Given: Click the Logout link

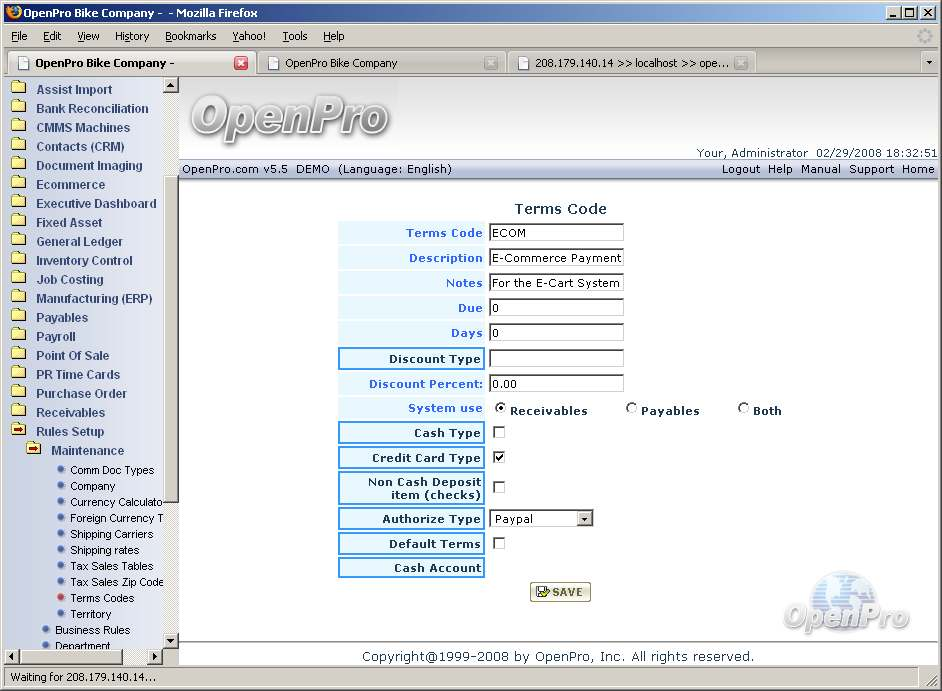Looking at the screenshot, I should coord(741,169).
